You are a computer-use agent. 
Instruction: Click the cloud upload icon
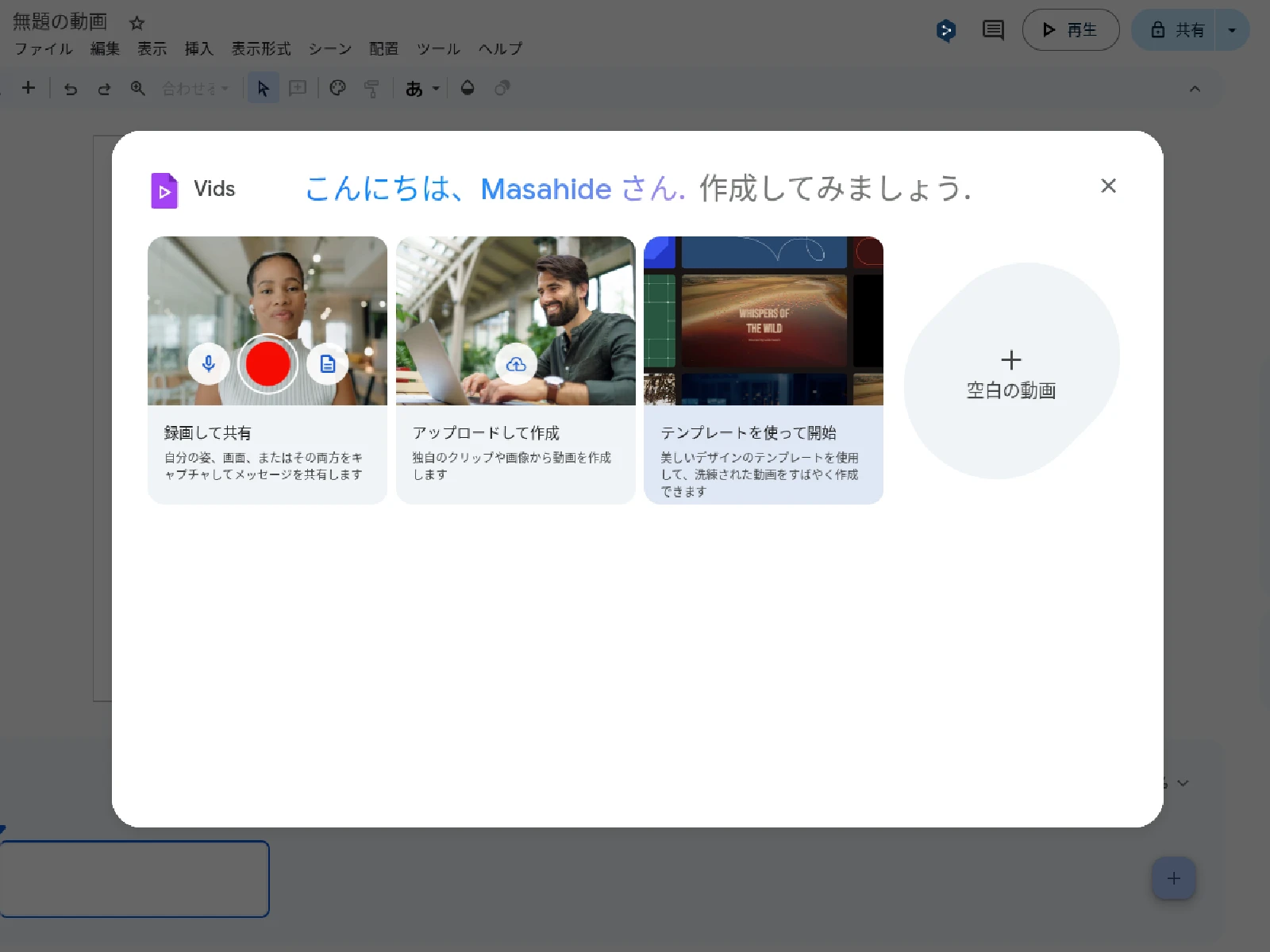pyautogui.click(x=516, y=364)
